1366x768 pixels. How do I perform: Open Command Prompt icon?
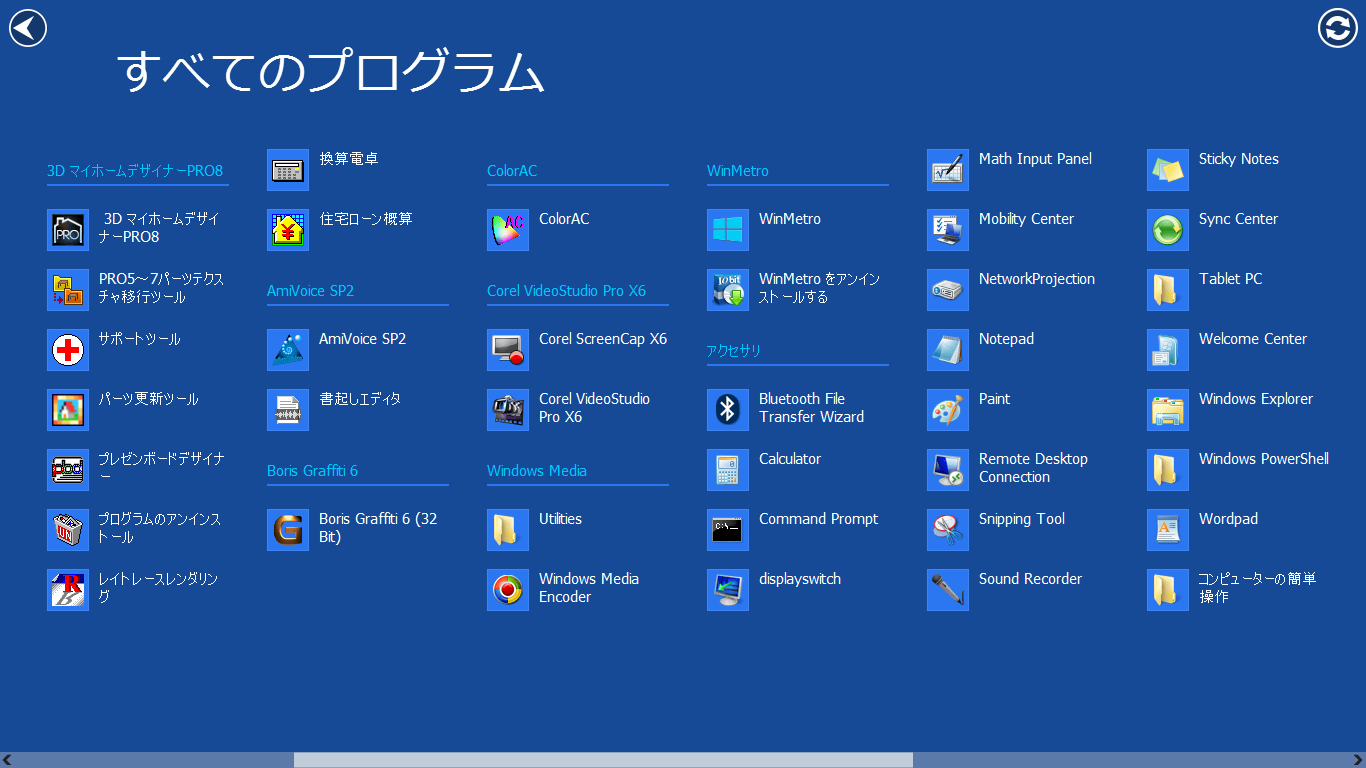pyautogui.click(x=728, y=530)
